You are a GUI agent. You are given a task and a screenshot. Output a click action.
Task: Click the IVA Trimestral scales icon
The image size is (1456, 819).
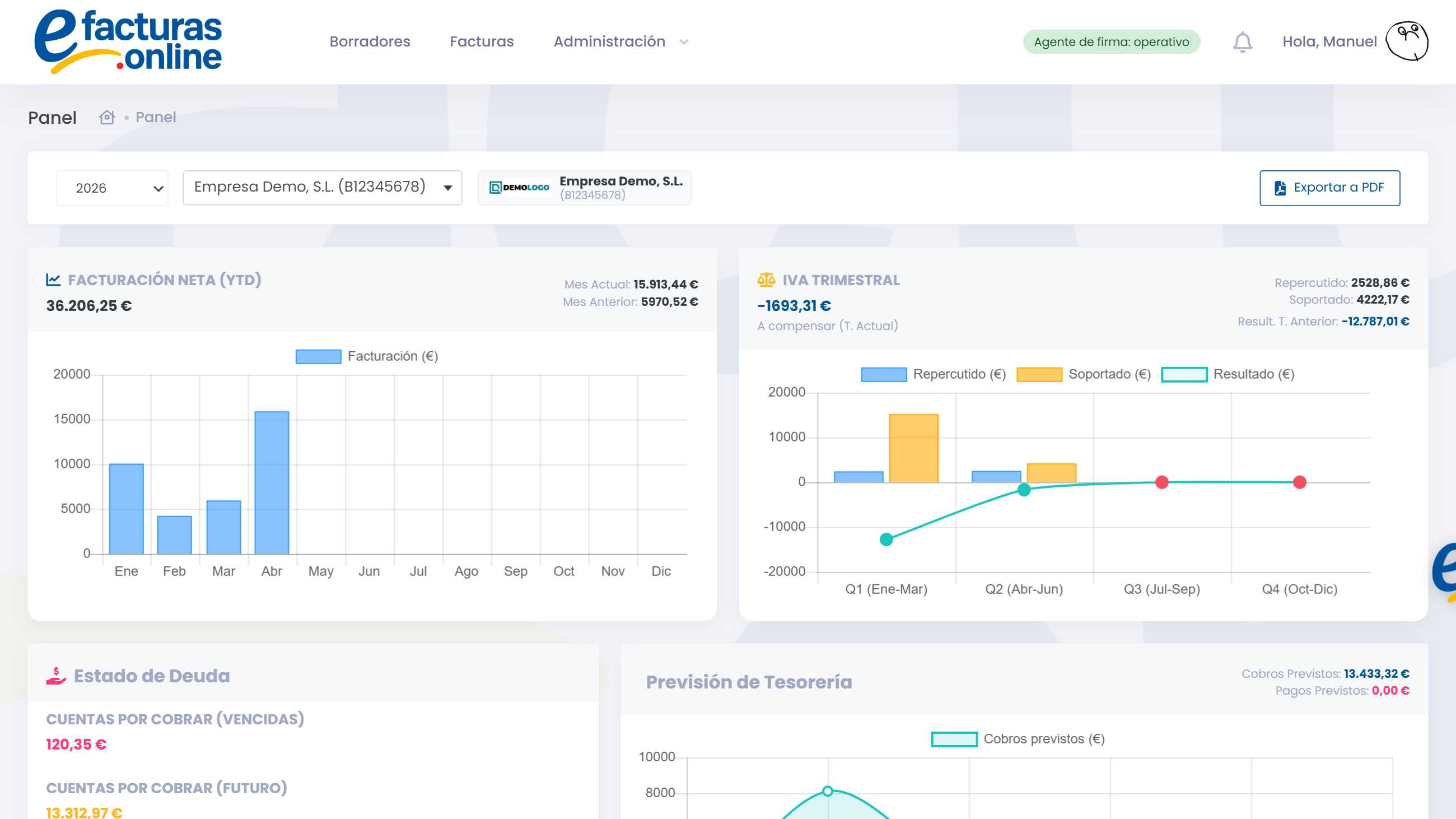[766, 280]
